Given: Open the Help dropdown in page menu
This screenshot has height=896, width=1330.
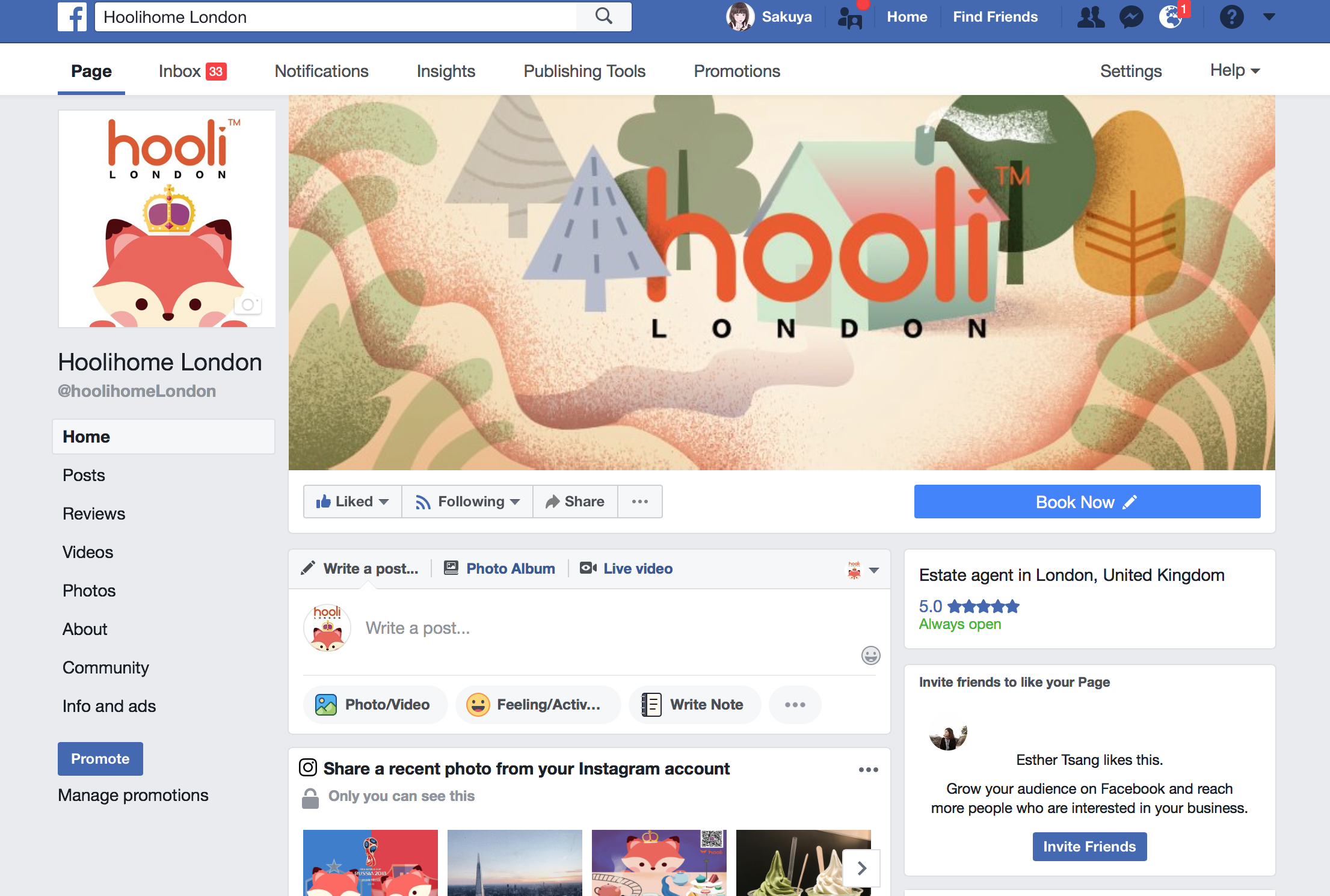Looking at the screenshot, I should [x=1235, y=70].
